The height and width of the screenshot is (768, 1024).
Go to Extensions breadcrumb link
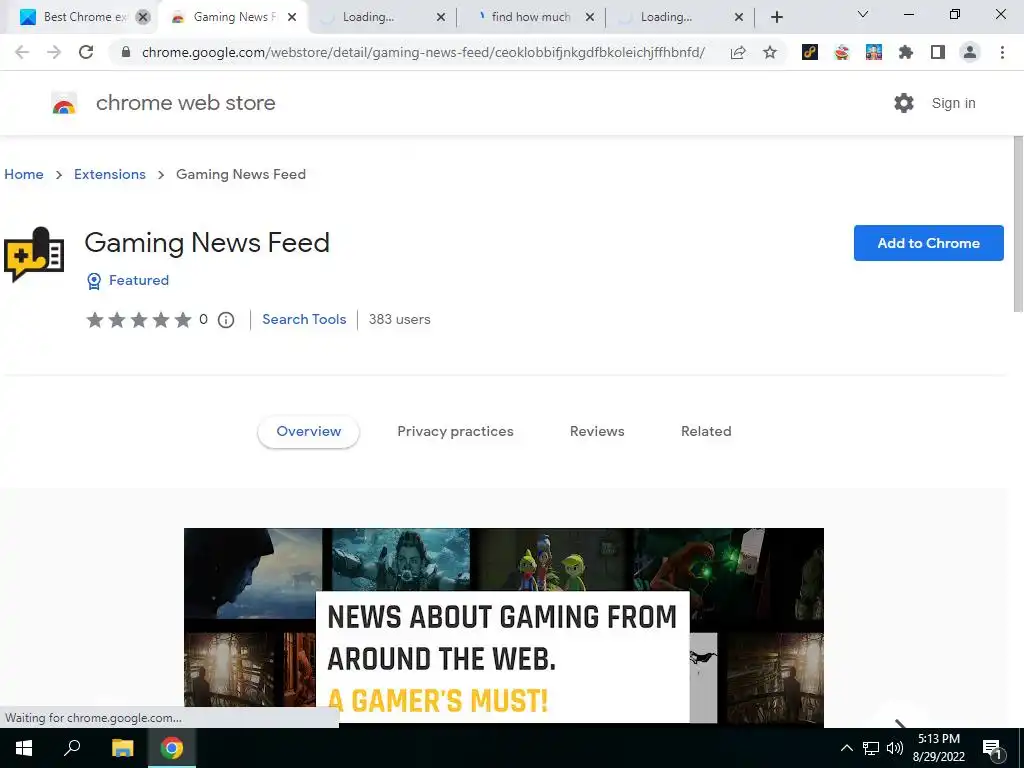(110, 174)
